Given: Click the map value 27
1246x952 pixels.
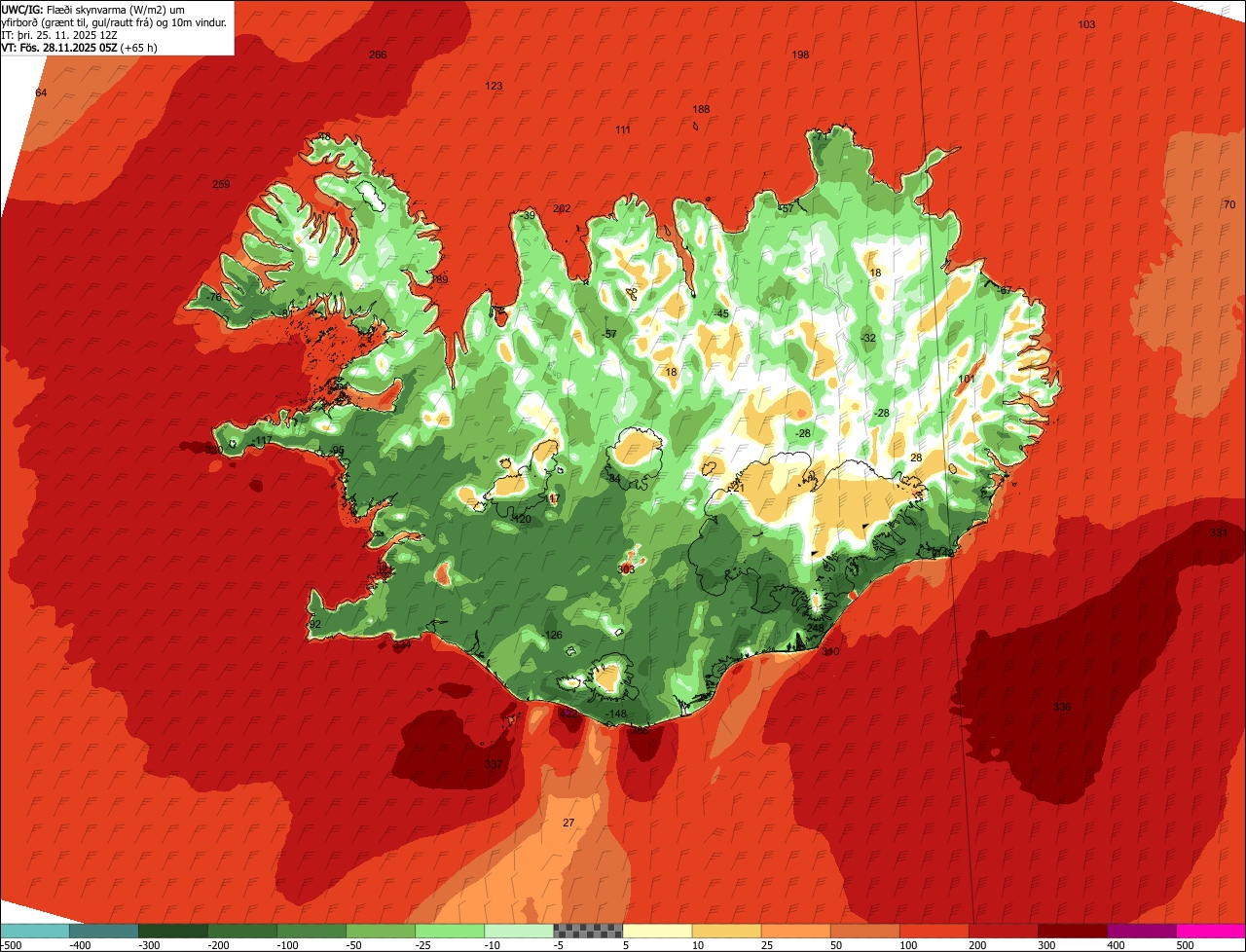Looking at the screenshot, I should pos(568,823).
